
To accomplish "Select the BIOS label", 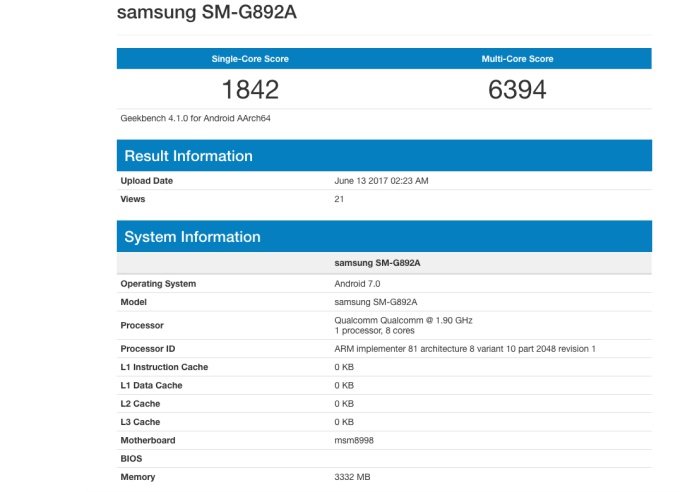I will 131,459.
